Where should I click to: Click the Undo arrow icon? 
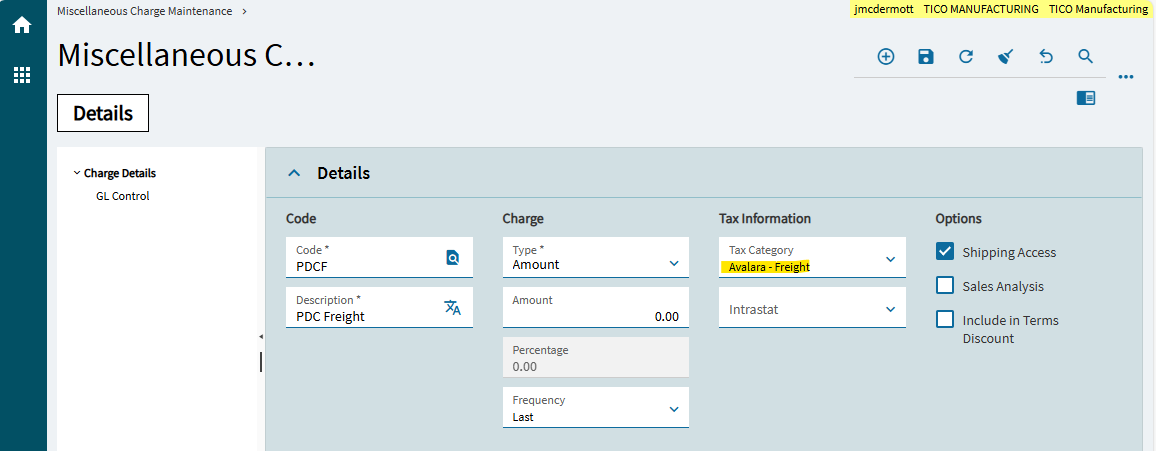(x=1045, y=57)
